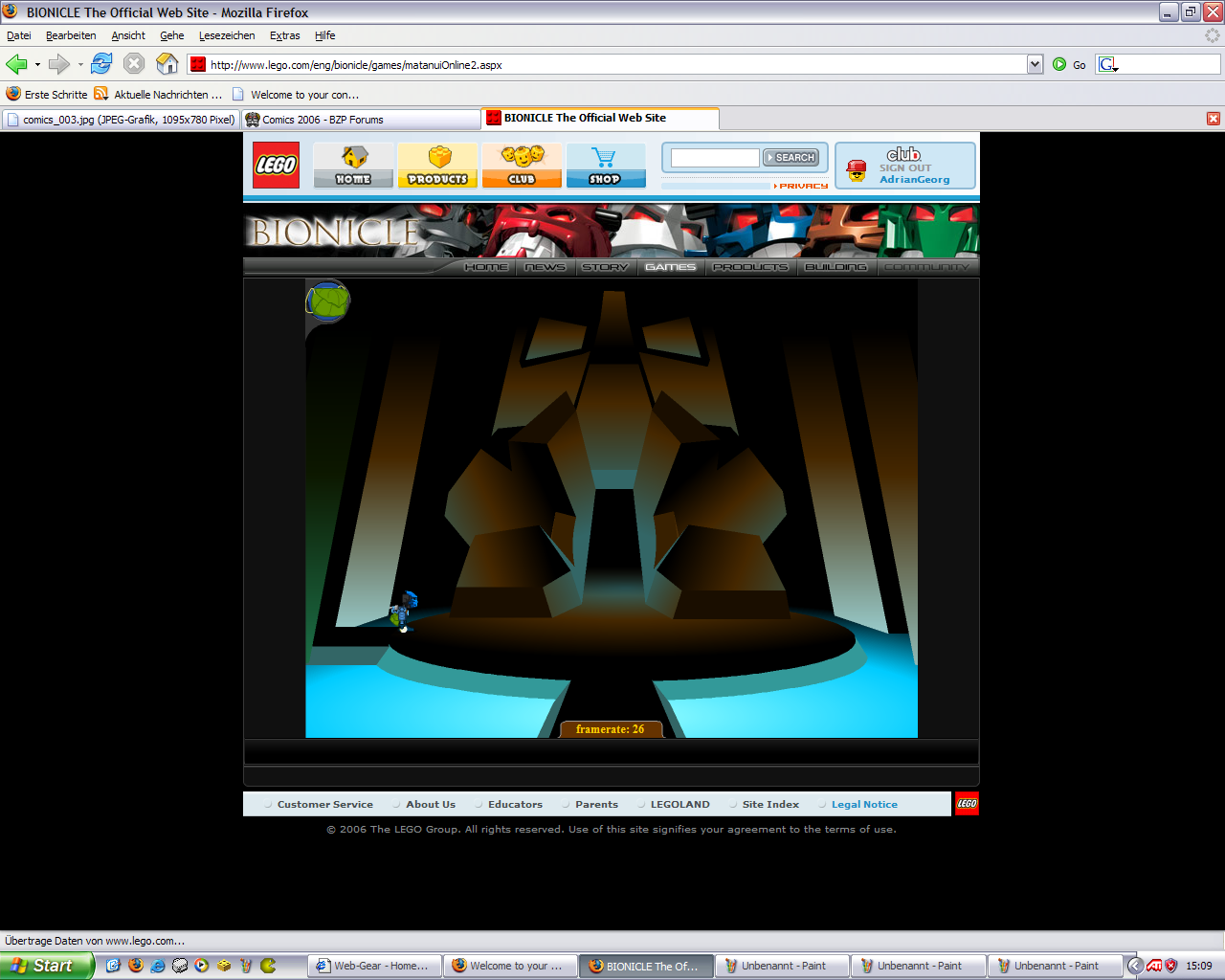Click the LEGO club minifigure head icon
The image size is (1225, 980).
(x=857, y=170)
